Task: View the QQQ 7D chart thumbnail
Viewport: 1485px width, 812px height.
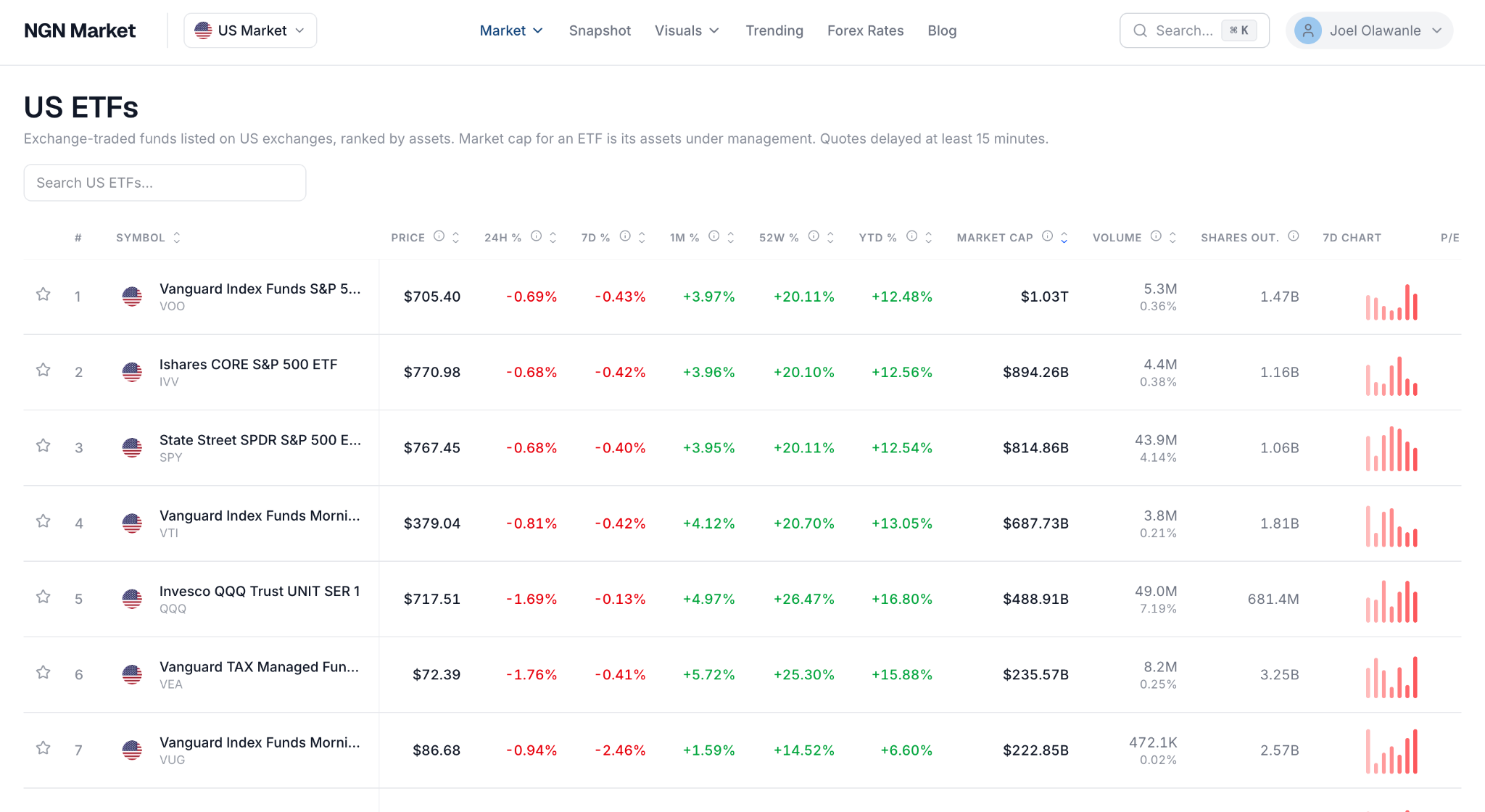Action: click(x=1391, y=601)
